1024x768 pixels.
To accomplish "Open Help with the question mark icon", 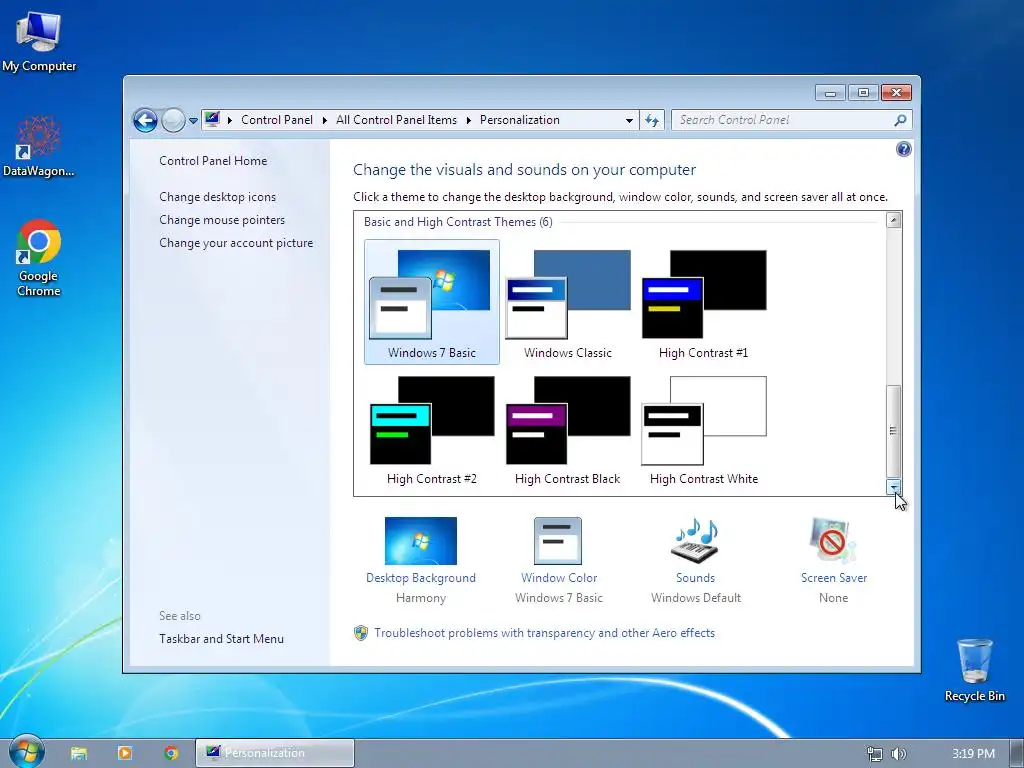I will [904, 150].
